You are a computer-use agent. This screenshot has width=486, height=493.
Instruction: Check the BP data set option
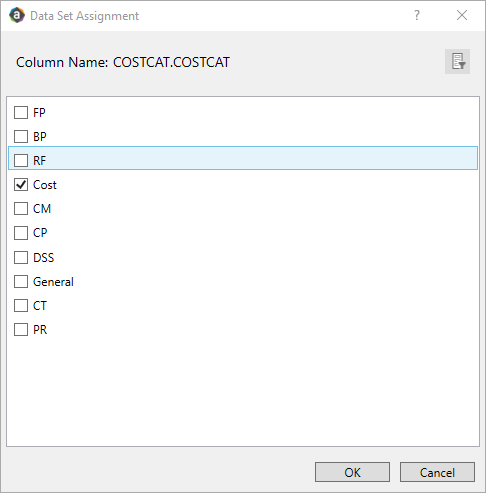[x=21, y=136]
